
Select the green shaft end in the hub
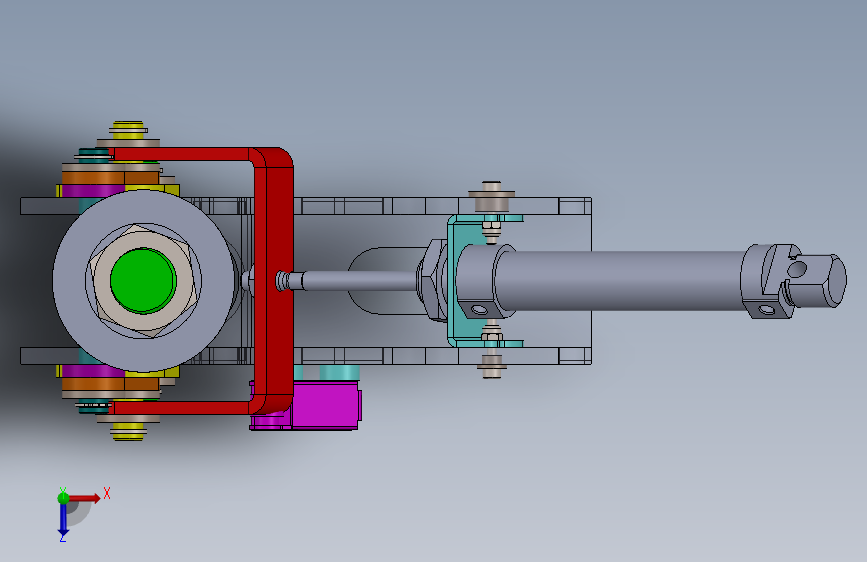[x=143, y=280]
